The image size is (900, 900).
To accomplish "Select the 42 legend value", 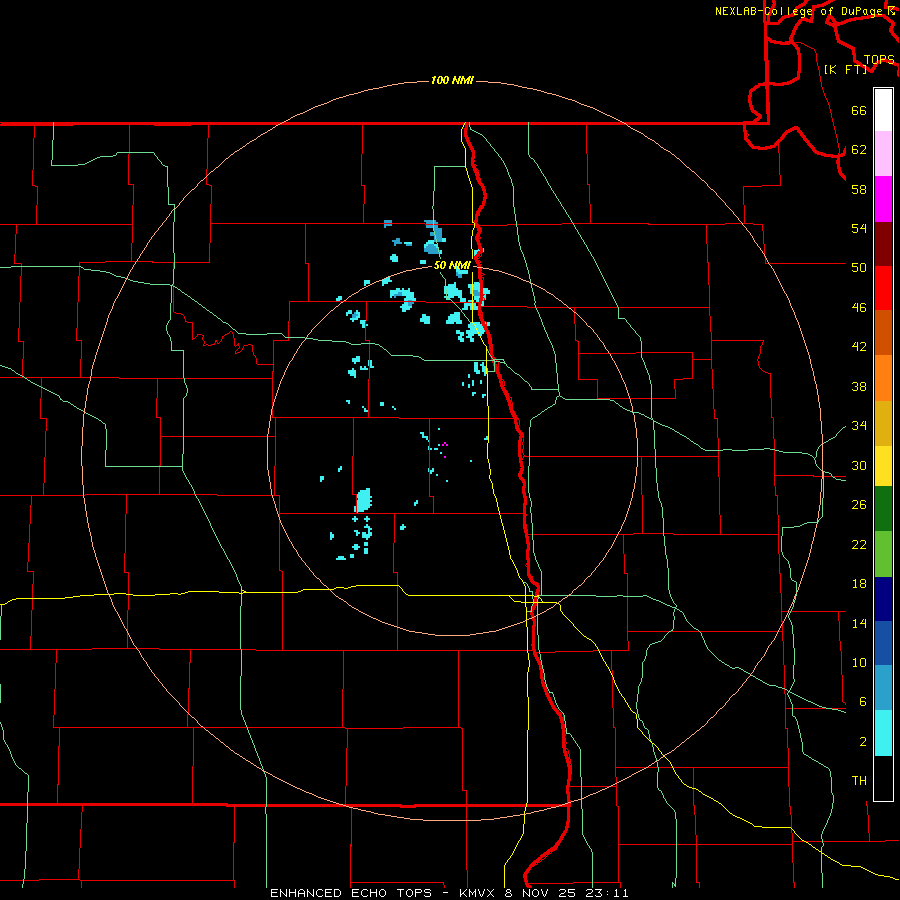I will (859, 347).
